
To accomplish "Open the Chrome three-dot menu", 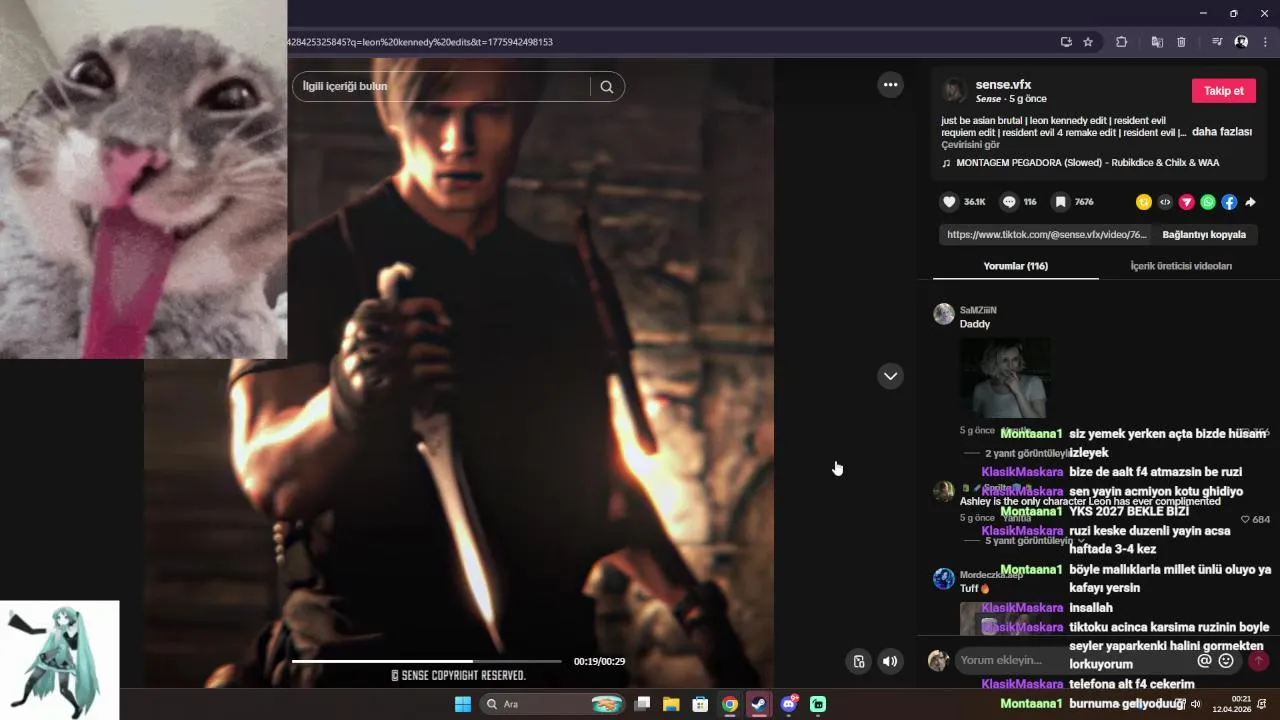I will pos(1266,42).
